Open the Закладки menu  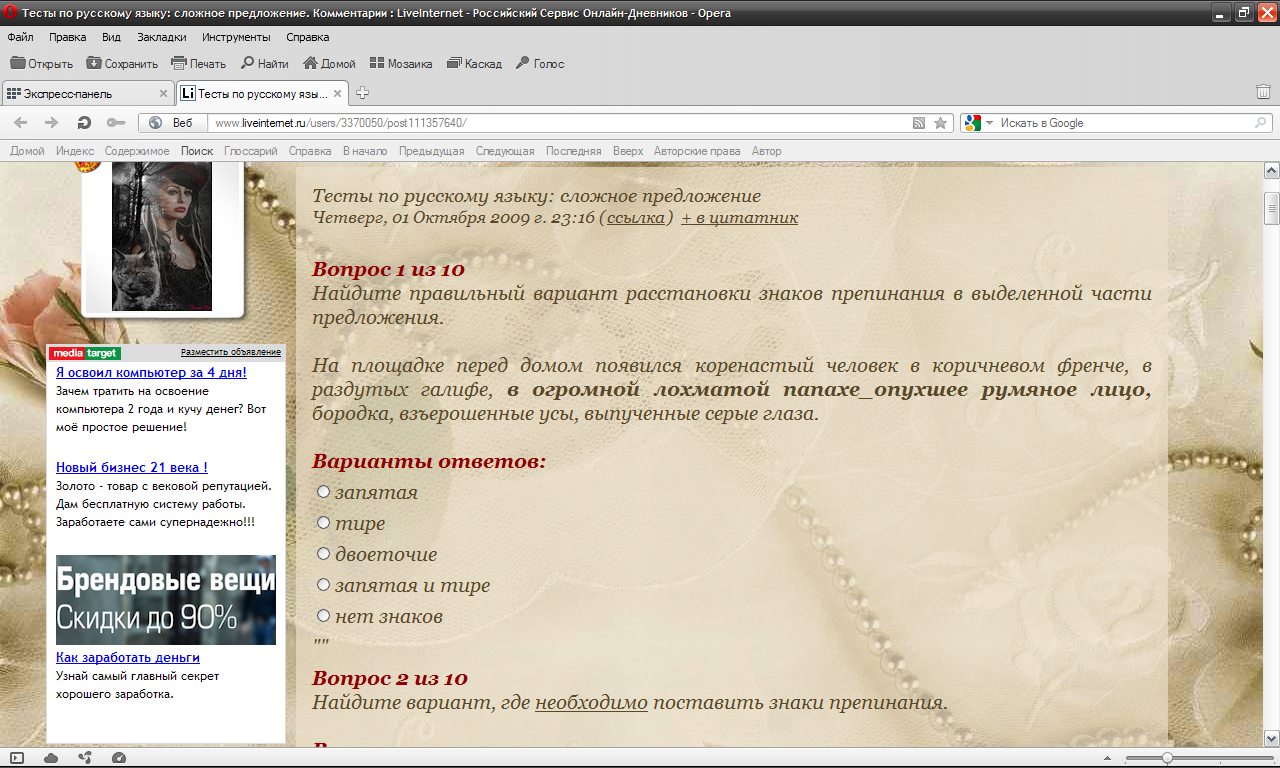click(x=161, y=37)
